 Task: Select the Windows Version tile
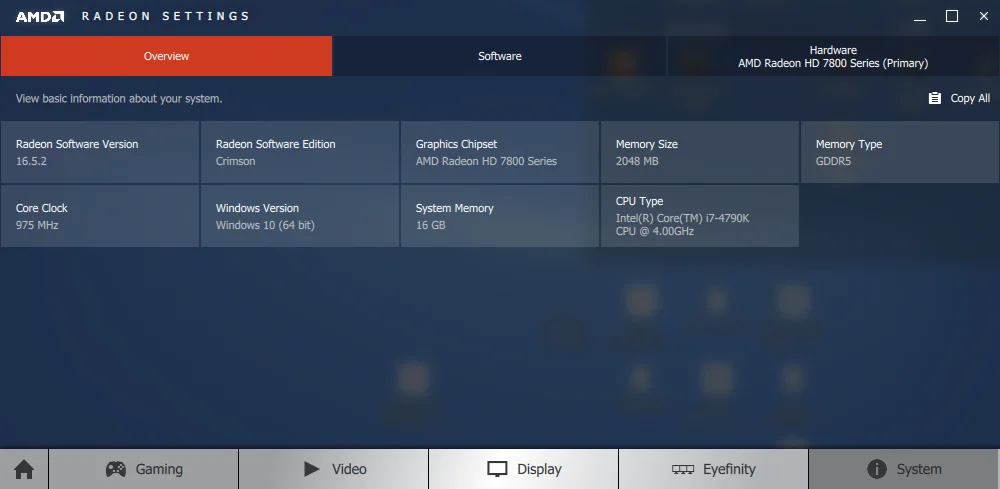coord(300,215)
